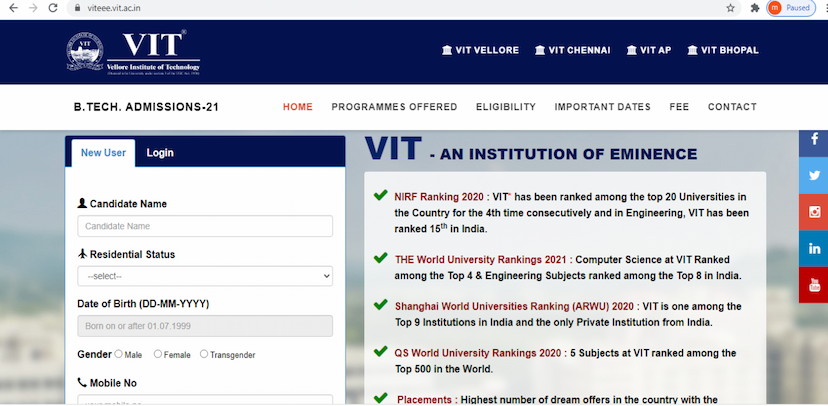Open the Facebook social icon
This screenshot has height=406, width=828.
point(814,140)
